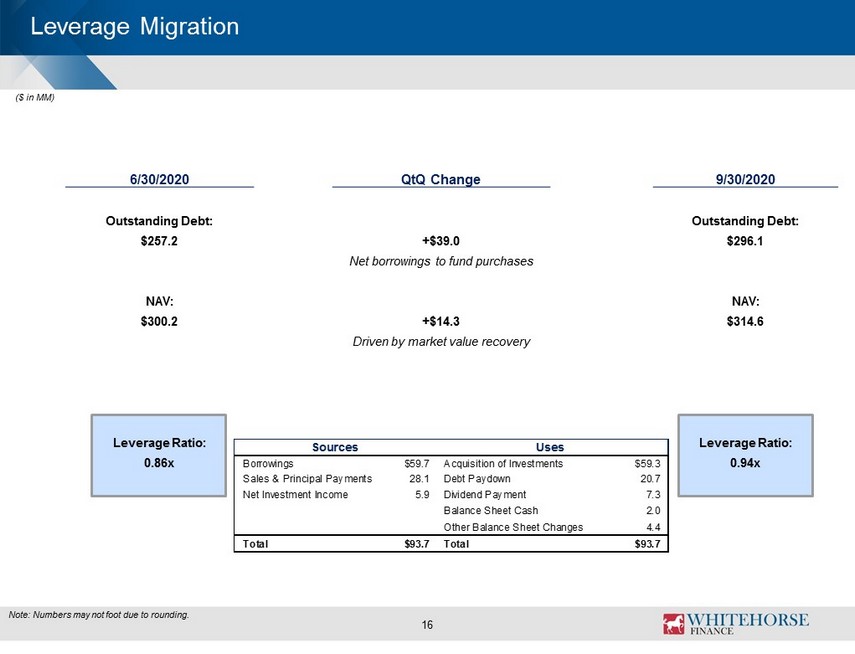The image size is (855, 654).
Task: Click the 6/30/2020 column heading
Action: (159, 179)
